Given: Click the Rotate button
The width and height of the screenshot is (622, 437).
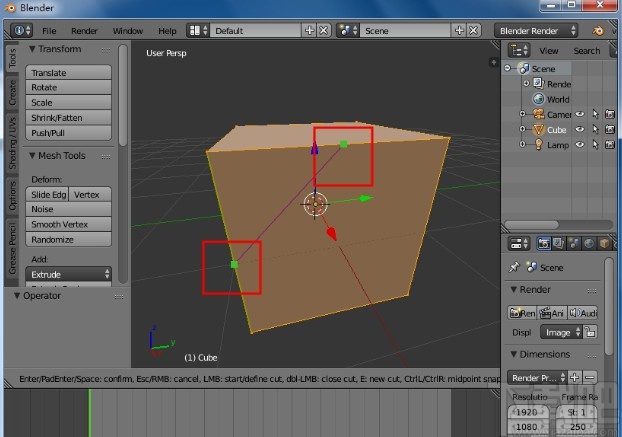Looking at the screenshot, I should (68, 87).
